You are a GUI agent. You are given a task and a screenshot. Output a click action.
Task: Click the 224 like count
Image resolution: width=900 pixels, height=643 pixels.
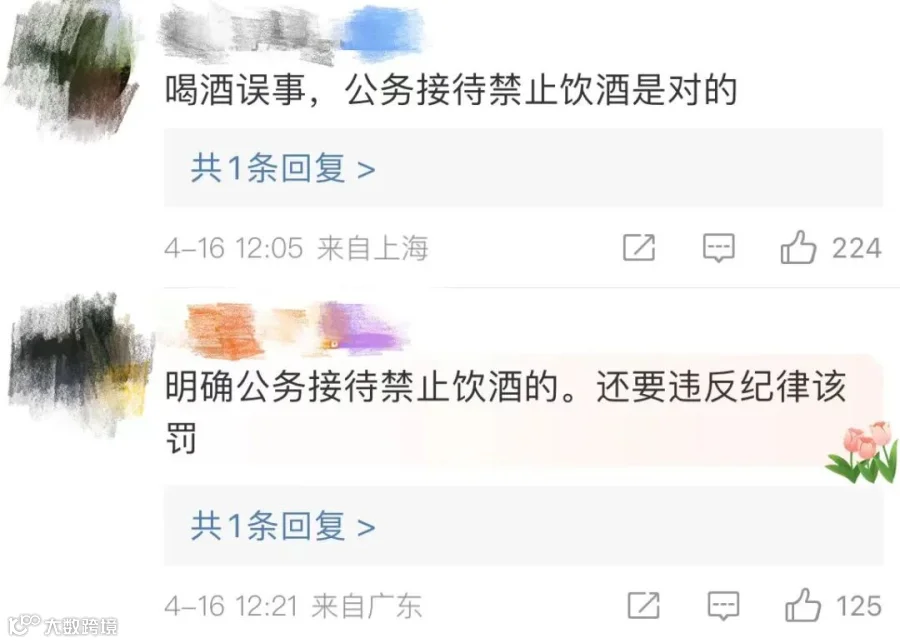(856, 248)
